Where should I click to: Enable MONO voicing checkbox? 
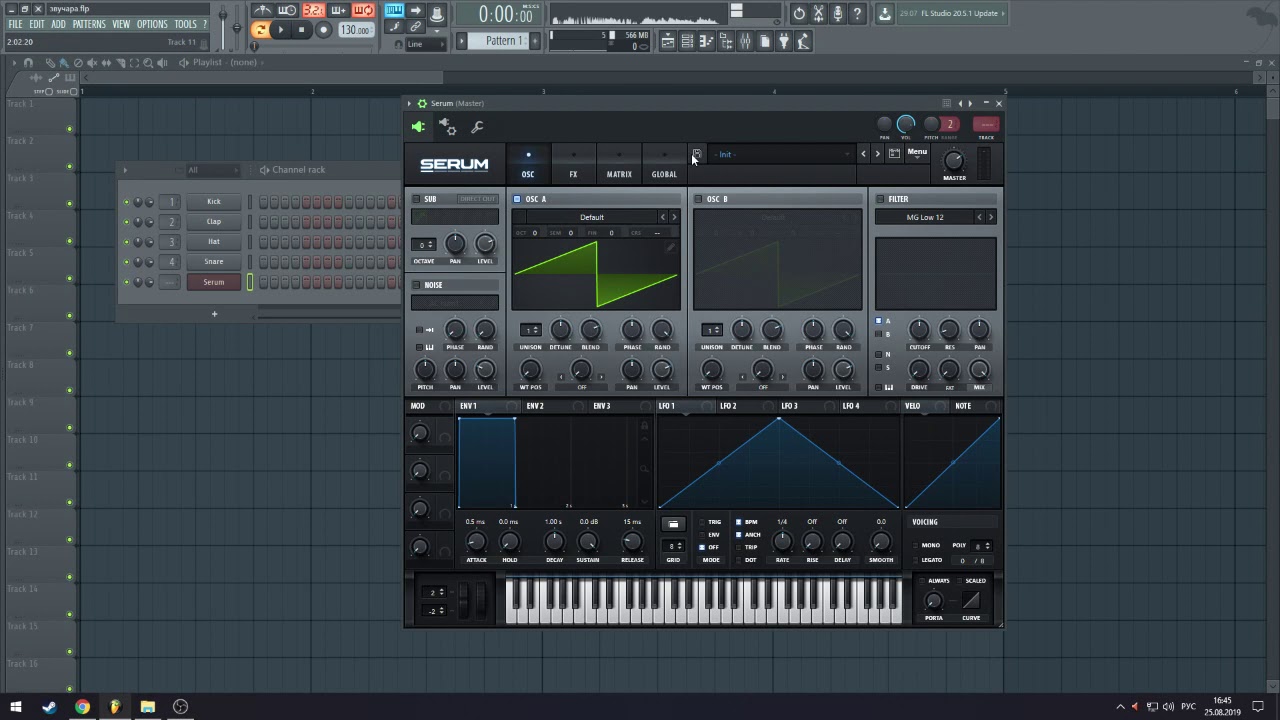click(x=915, y=545)
